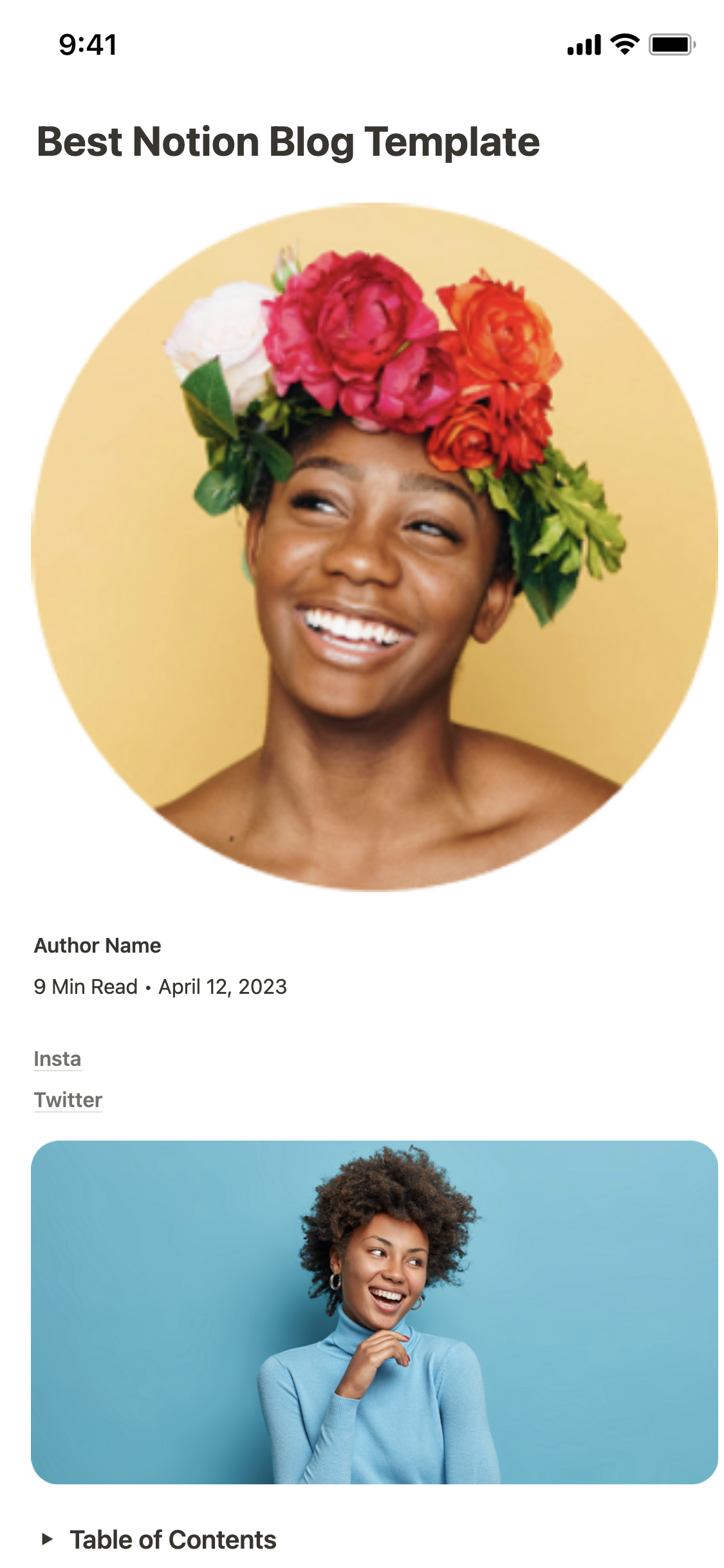Viewport: 724px width, 1568px height.
Task: Click the April 12, 2023 date
Action: pyautogui.click(x=223, y=987)
